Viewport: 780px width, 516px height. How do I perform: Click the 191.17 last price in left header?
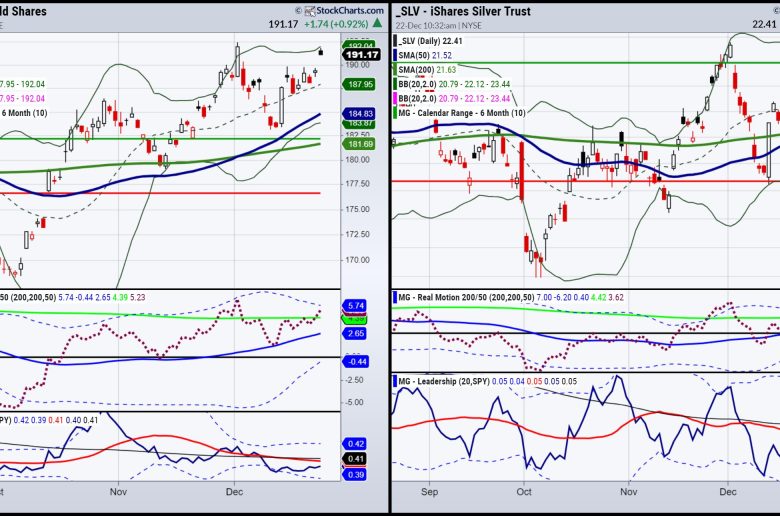(284, 24)
